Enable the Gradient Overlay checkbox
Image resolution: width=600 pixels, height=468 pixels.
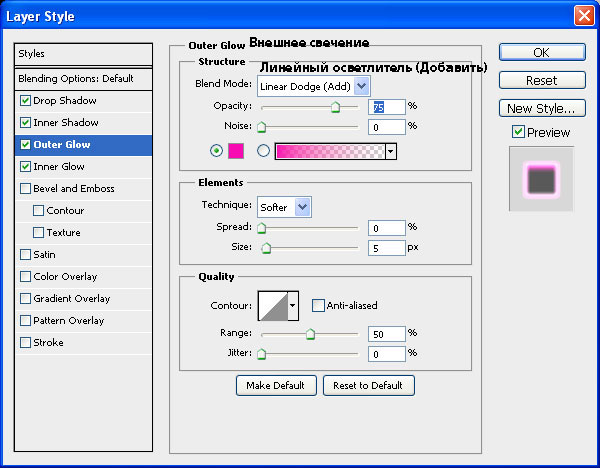(x=25, y=298)
